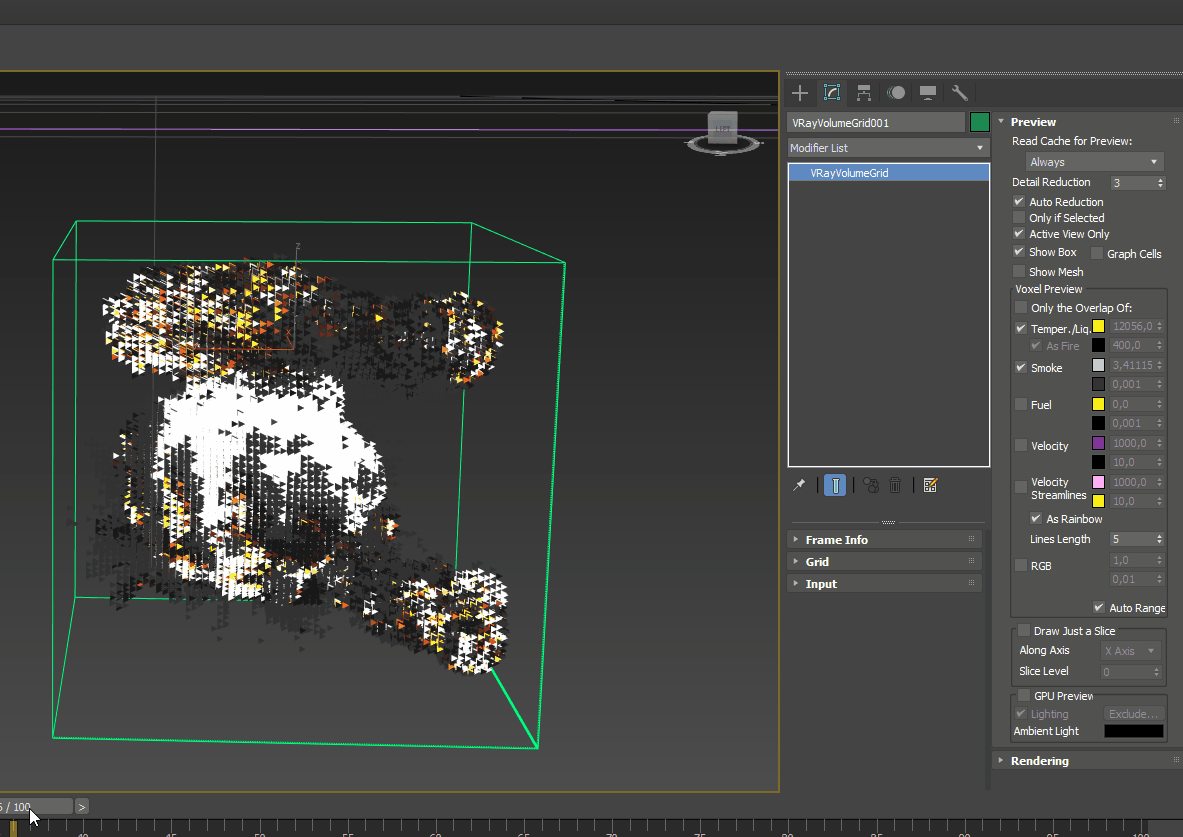Open the Utilities wrench panel icon
The image size is (1183, 837).
pos(960,93)
